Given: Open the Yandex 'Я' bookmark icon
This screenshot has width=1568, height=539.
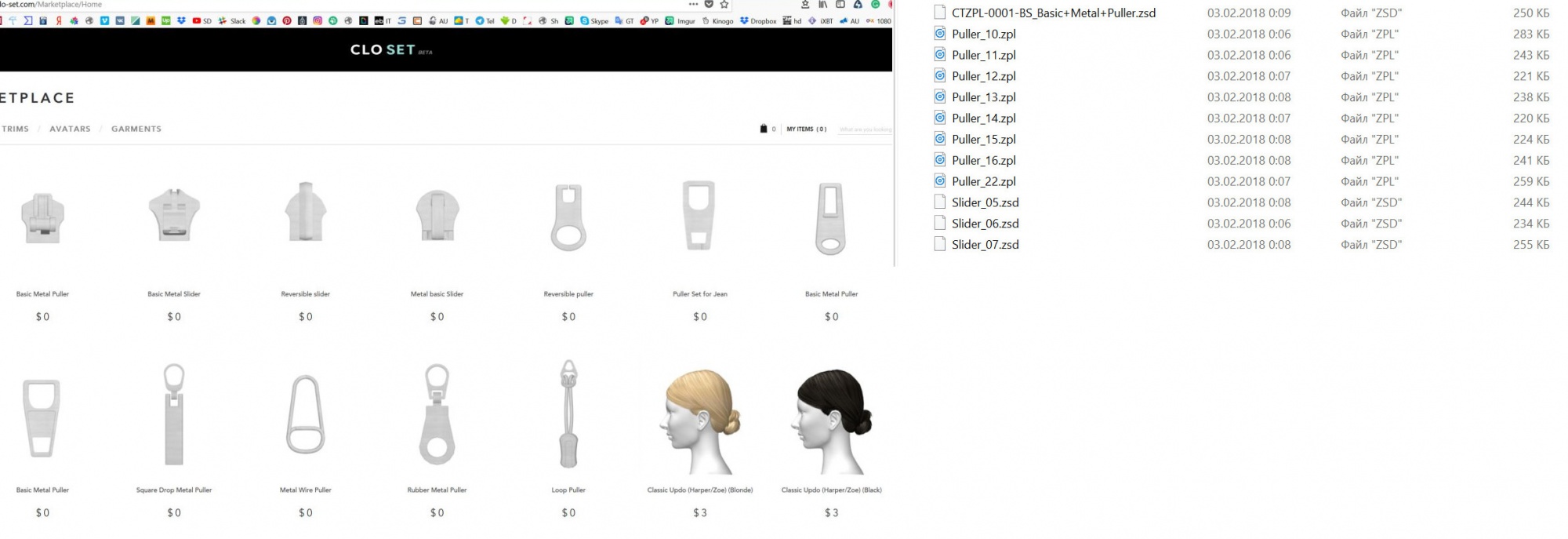Looking at the screenshot, I should coord(58,21).
